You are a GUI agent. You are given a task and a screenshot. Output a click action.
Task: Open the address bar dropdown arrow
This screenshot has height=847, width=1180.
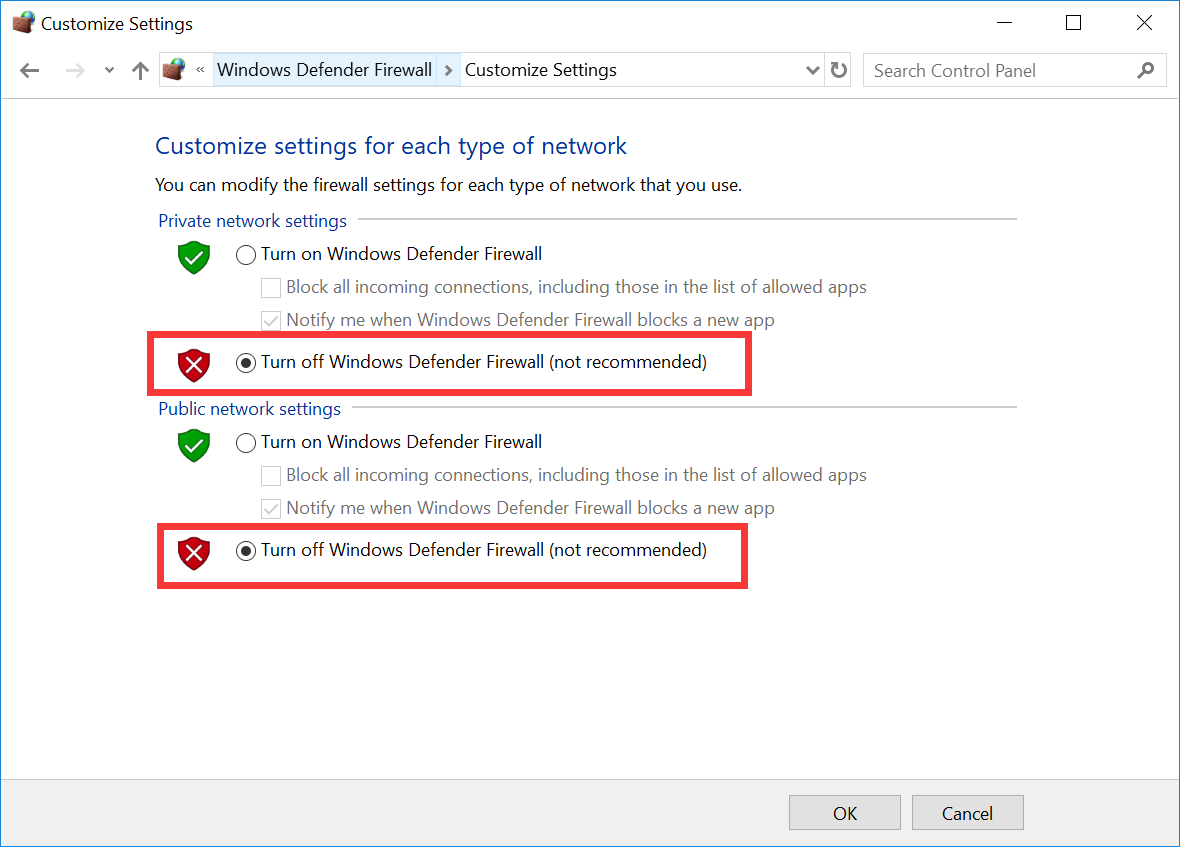point(812,70)
